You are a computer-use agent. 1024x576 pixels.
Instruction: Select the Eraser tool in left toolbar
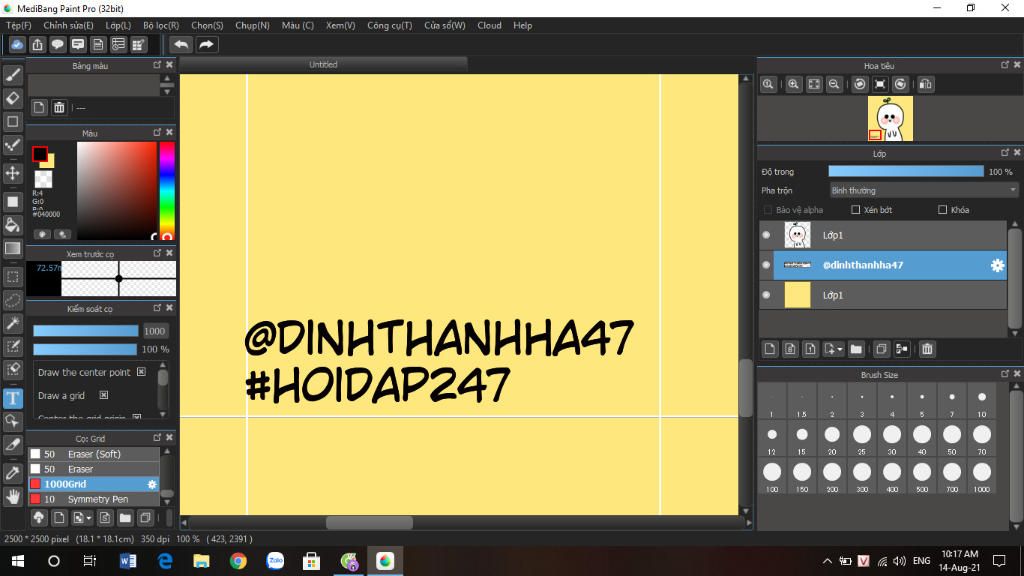point(12,98)
